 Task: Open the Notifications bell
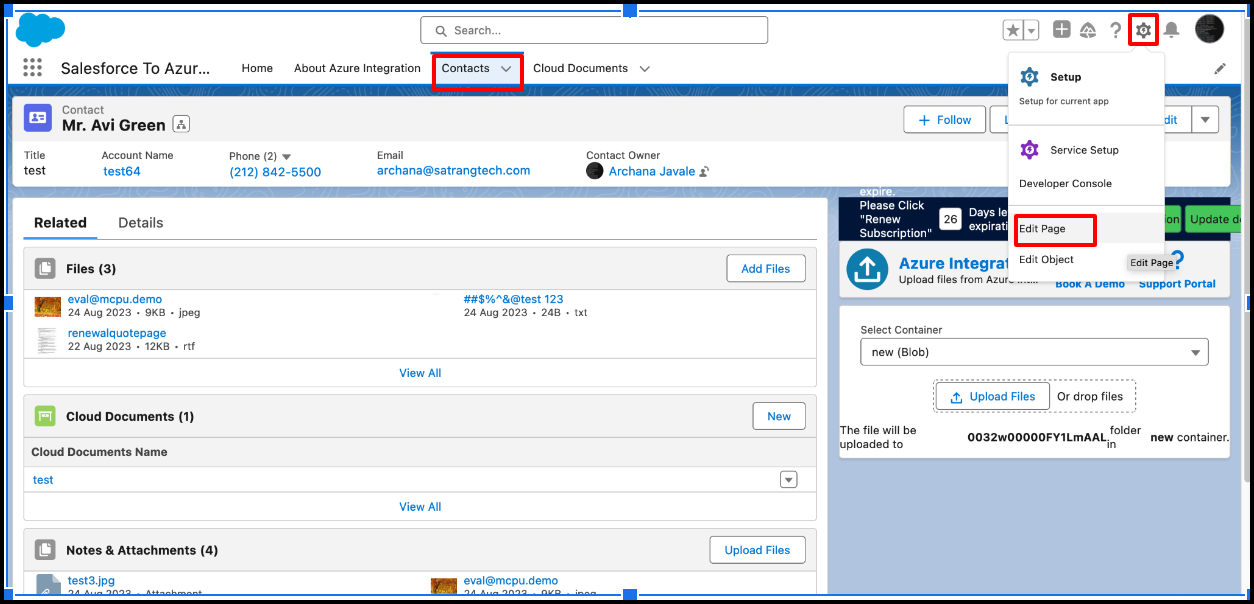pos(1171,30)
